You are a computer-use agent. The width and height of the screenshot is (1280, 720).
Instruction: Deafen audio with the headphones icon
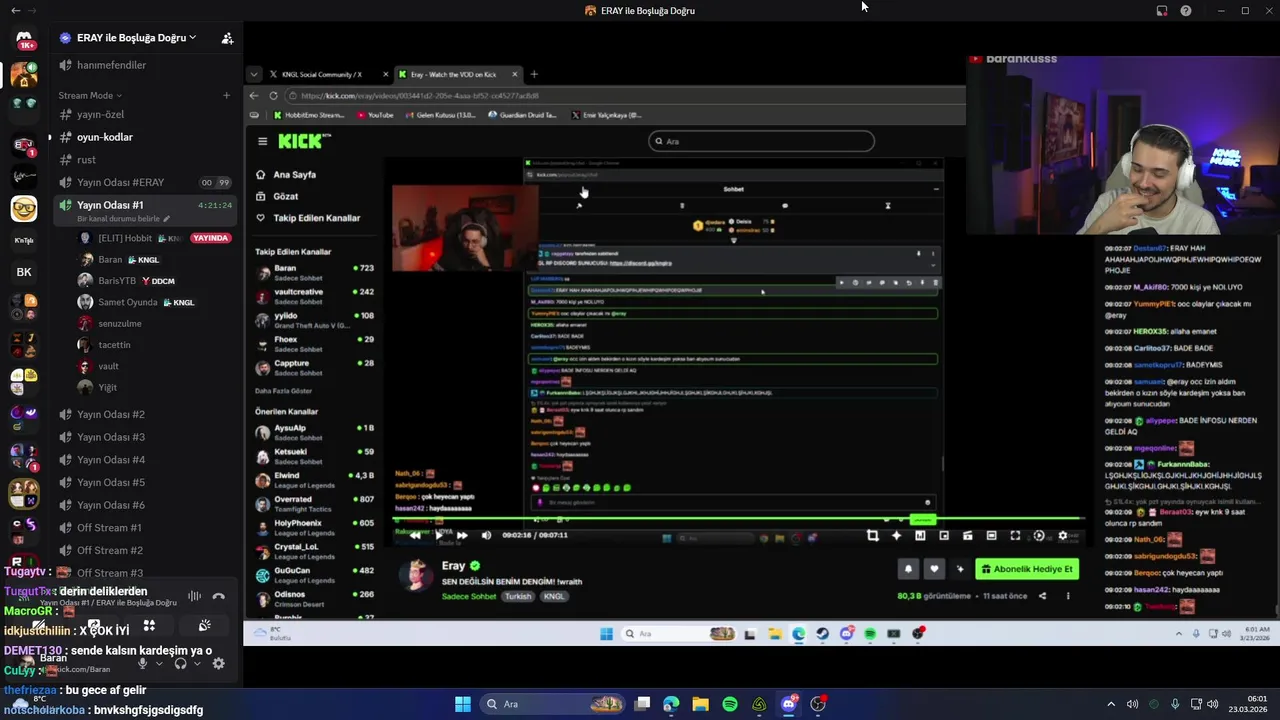[x=181, y=663]
